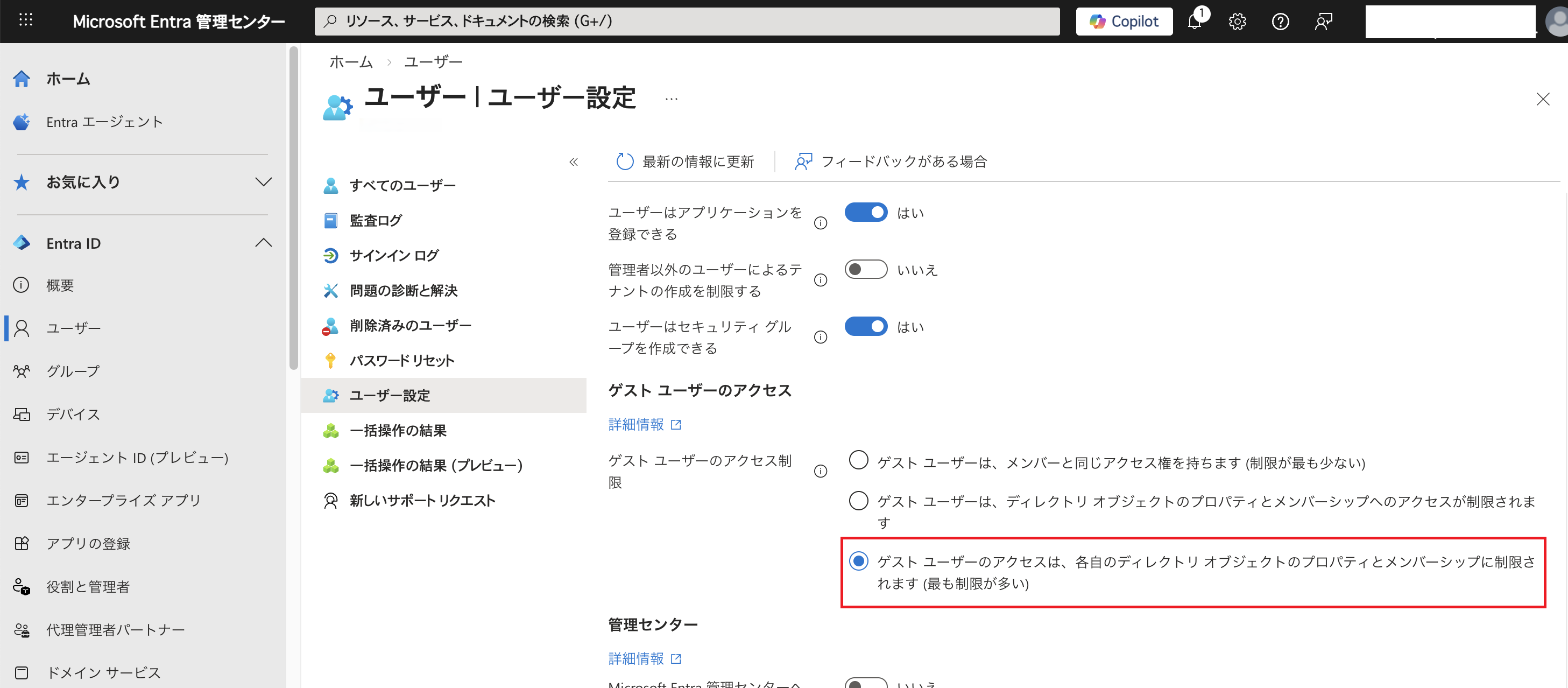Open the app launcher grid icon
Image resolution: width=1568 pixels, height=688 pixels.
[x=26, y=20]
